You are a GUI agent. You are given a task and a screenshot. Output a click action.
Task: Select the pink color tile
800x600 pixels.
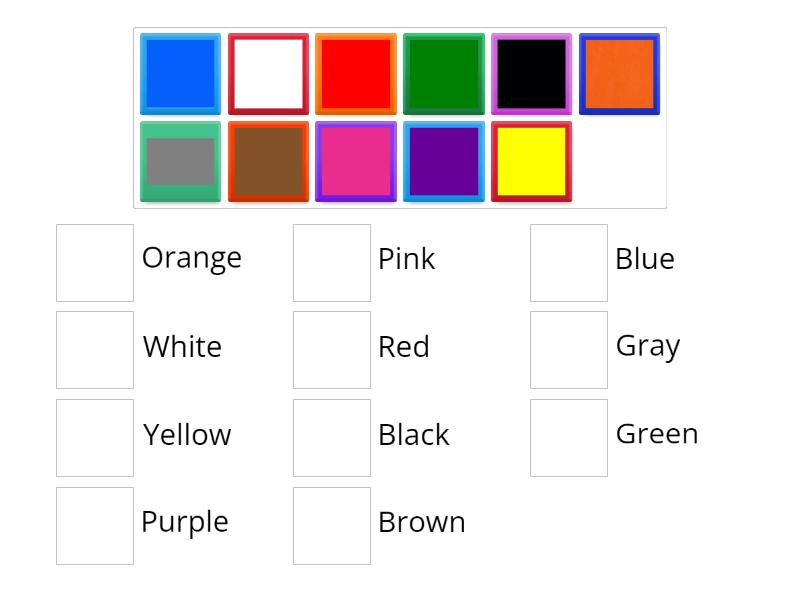click(356, 161)
